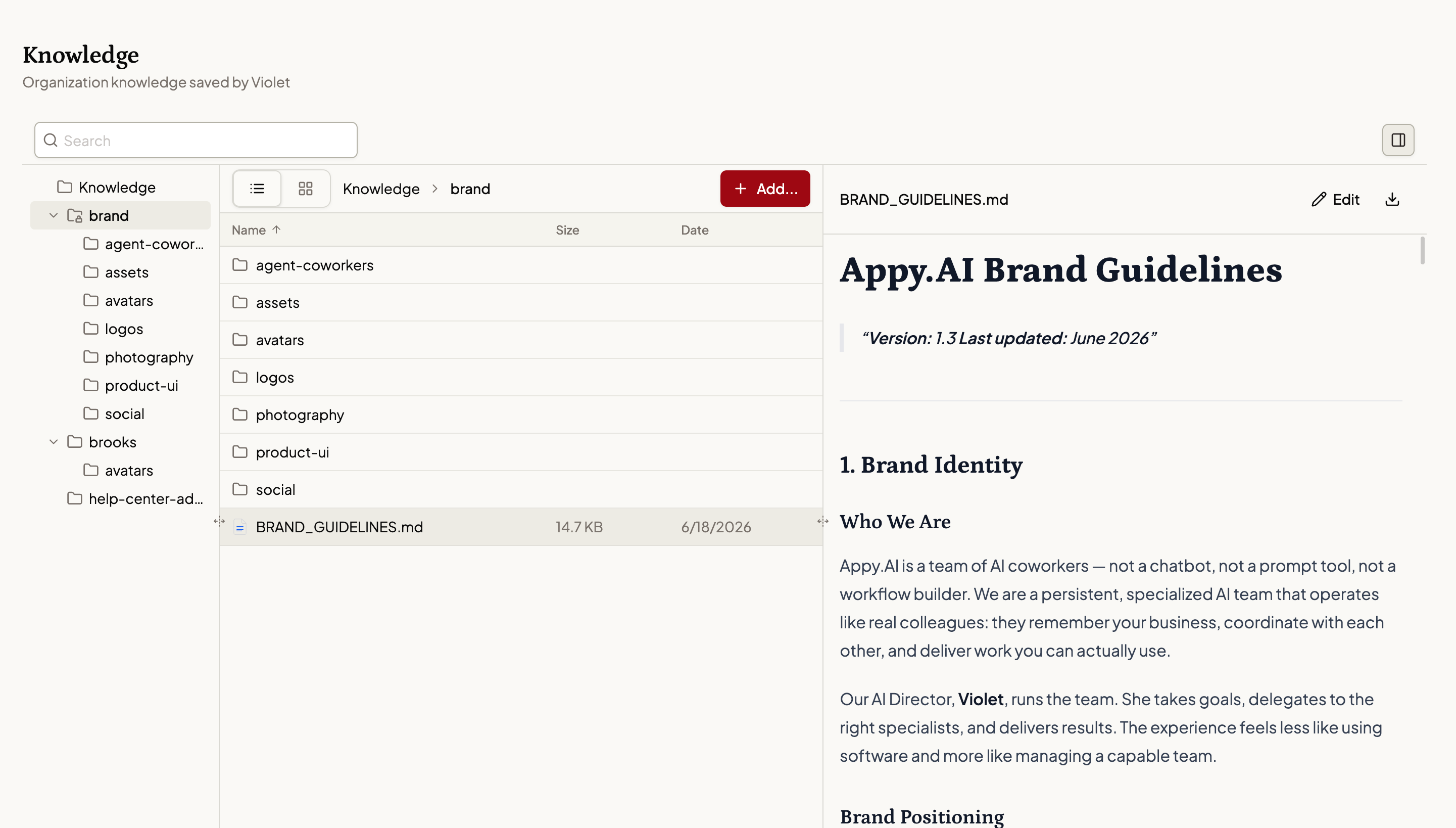
Task: Click document icon of BRAND_GUIDELINES.md row
Action: coord(240,527)
